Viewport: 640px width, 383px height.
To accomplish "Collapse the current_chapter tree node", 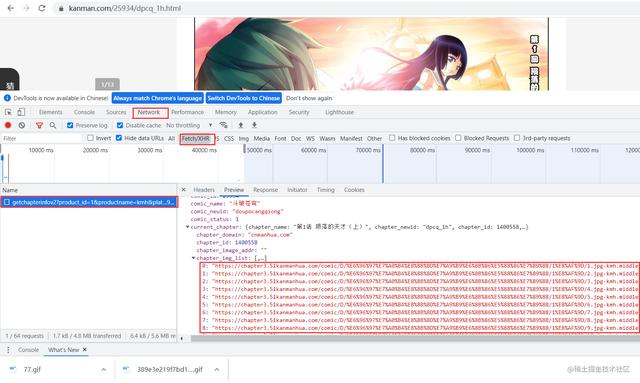I will point(187,227).
